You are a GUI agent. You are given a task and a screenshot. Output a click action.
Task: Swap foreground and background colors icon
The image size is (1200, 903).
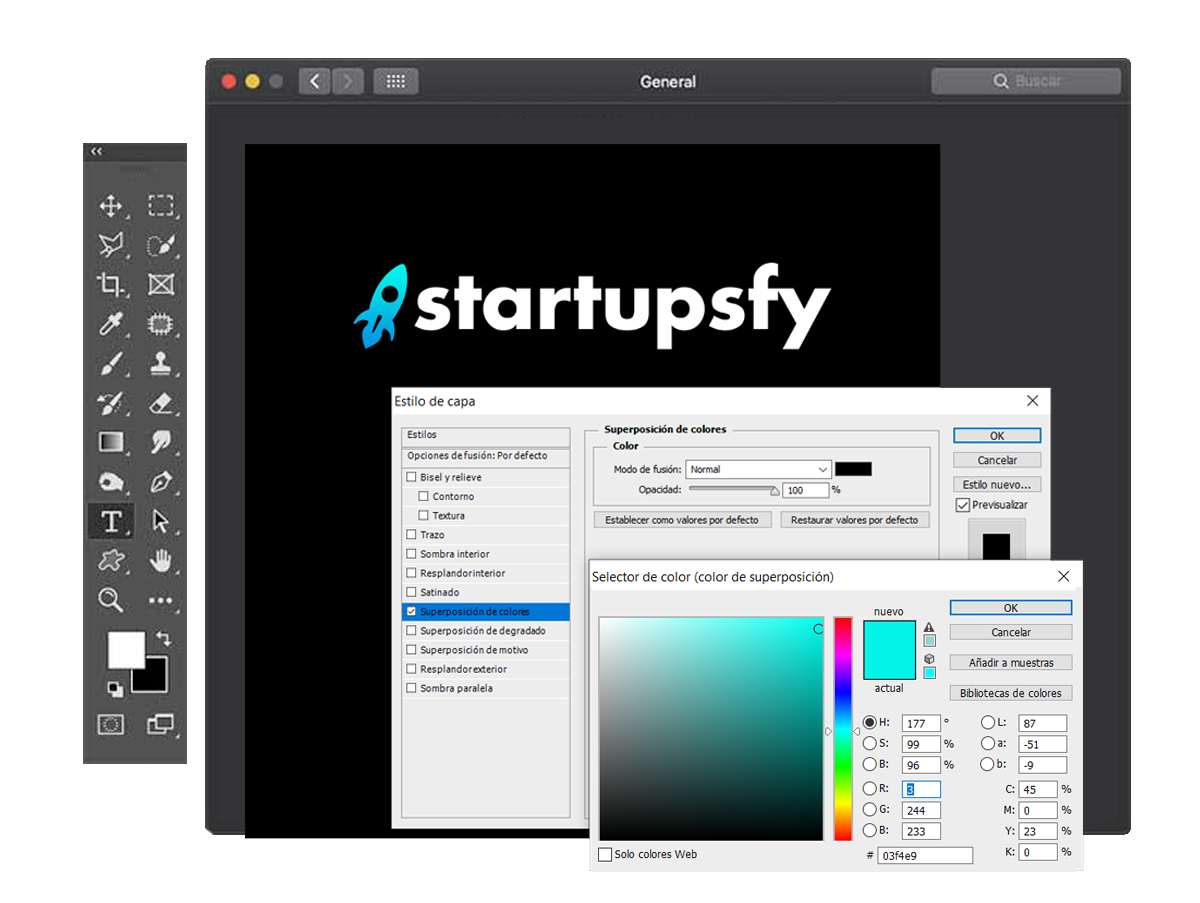point(164,637)
